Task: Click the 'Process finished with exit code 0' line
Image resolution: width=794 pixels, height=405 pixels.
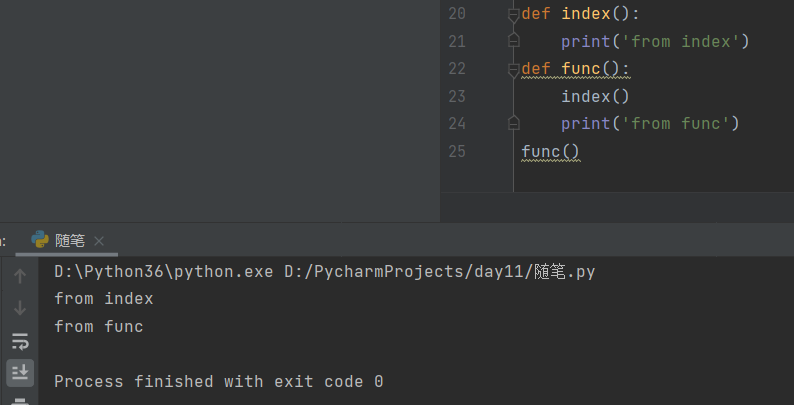Action: pos(218,381)
